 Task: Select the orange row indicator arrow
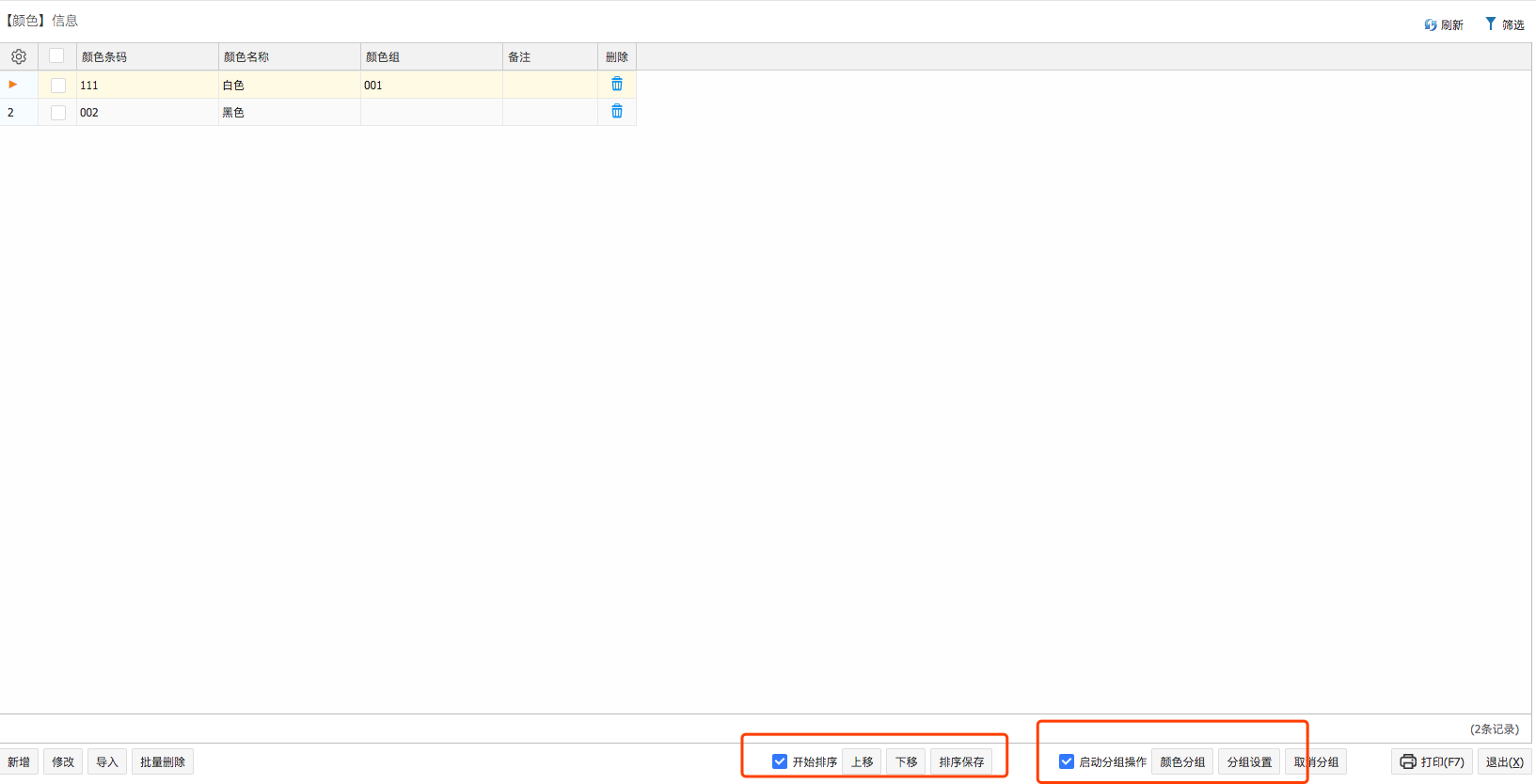coord(13,85)
